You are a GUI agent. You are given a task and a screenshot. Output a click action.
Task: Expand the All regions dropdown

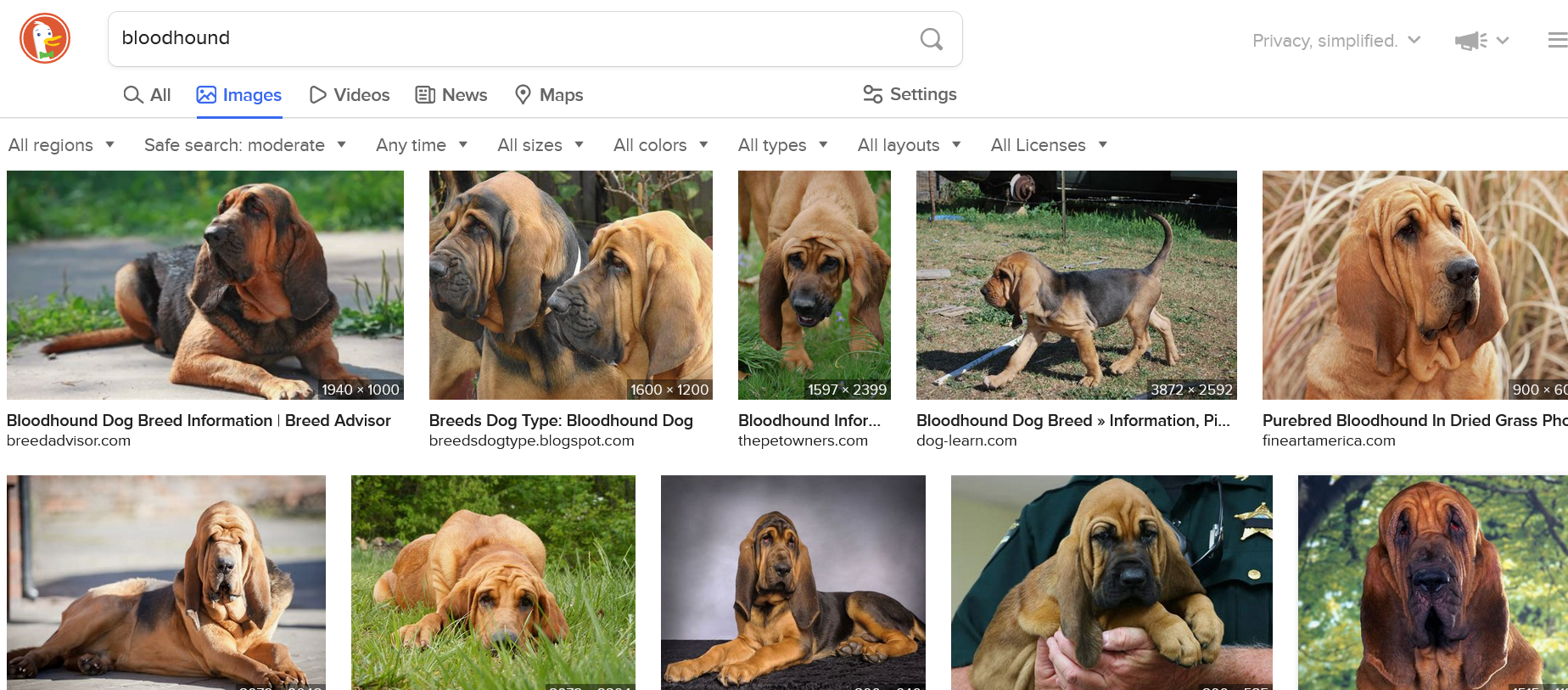click(x=61, y=145)
